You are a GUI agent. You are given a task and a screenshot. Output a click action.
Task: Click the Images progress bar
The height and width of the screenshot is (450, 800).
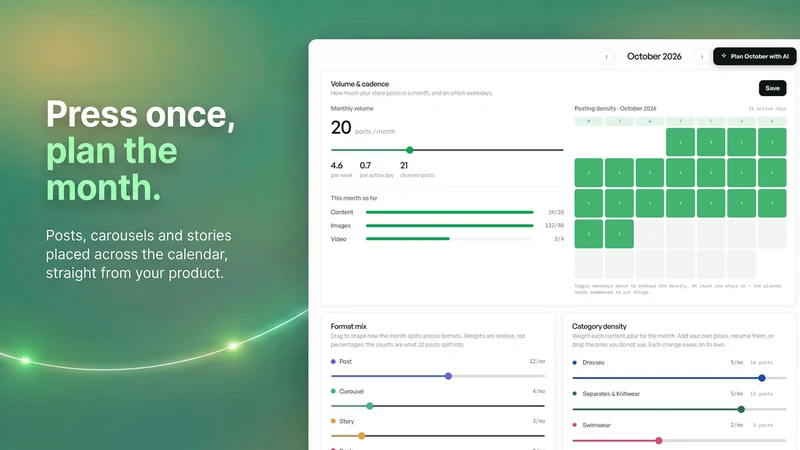click(449, 226)
